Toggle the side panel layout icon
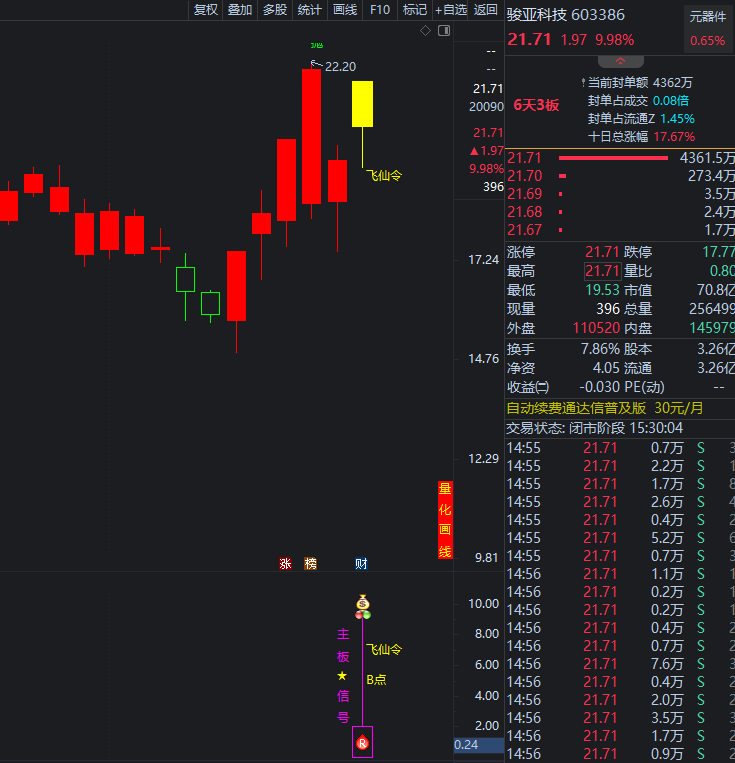The image size is (735, 763). tap(444, 31)
